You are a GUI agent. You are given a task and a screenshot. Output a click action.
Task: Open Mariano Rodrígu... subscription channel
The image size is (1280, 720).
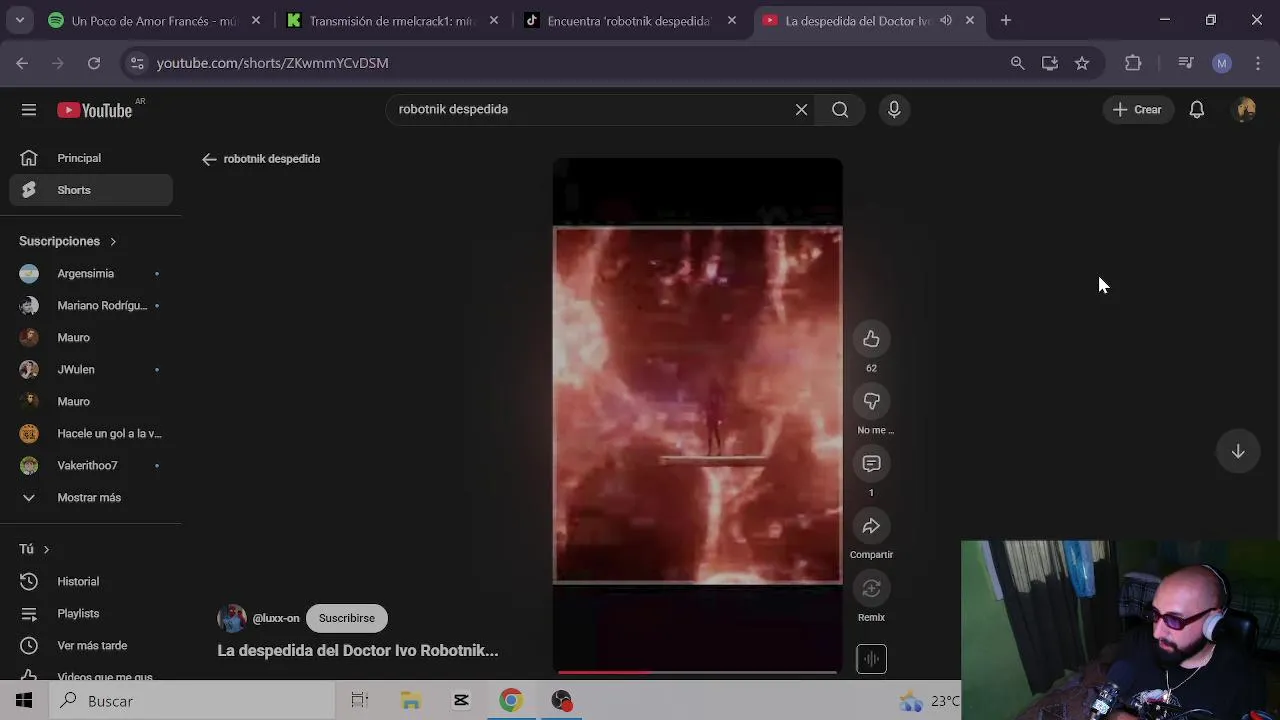tap(91, 306)
